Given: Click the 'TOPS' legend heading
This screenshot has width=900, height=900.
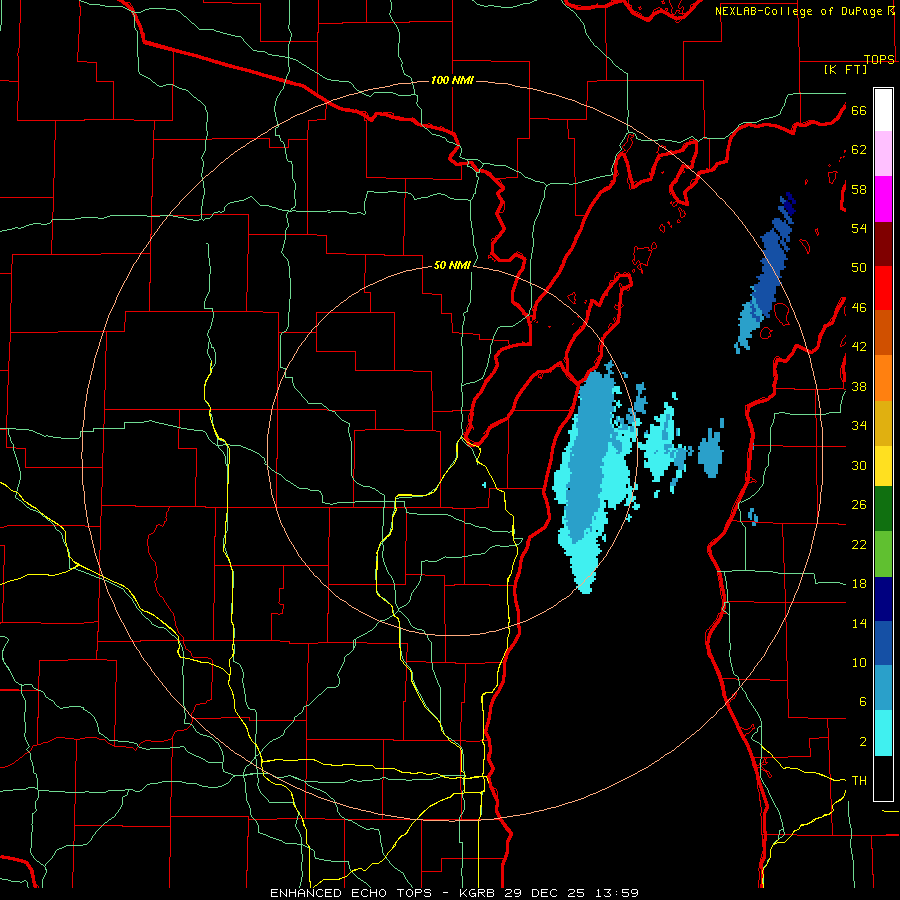Looking at the screenshot, I should point(879,59).
